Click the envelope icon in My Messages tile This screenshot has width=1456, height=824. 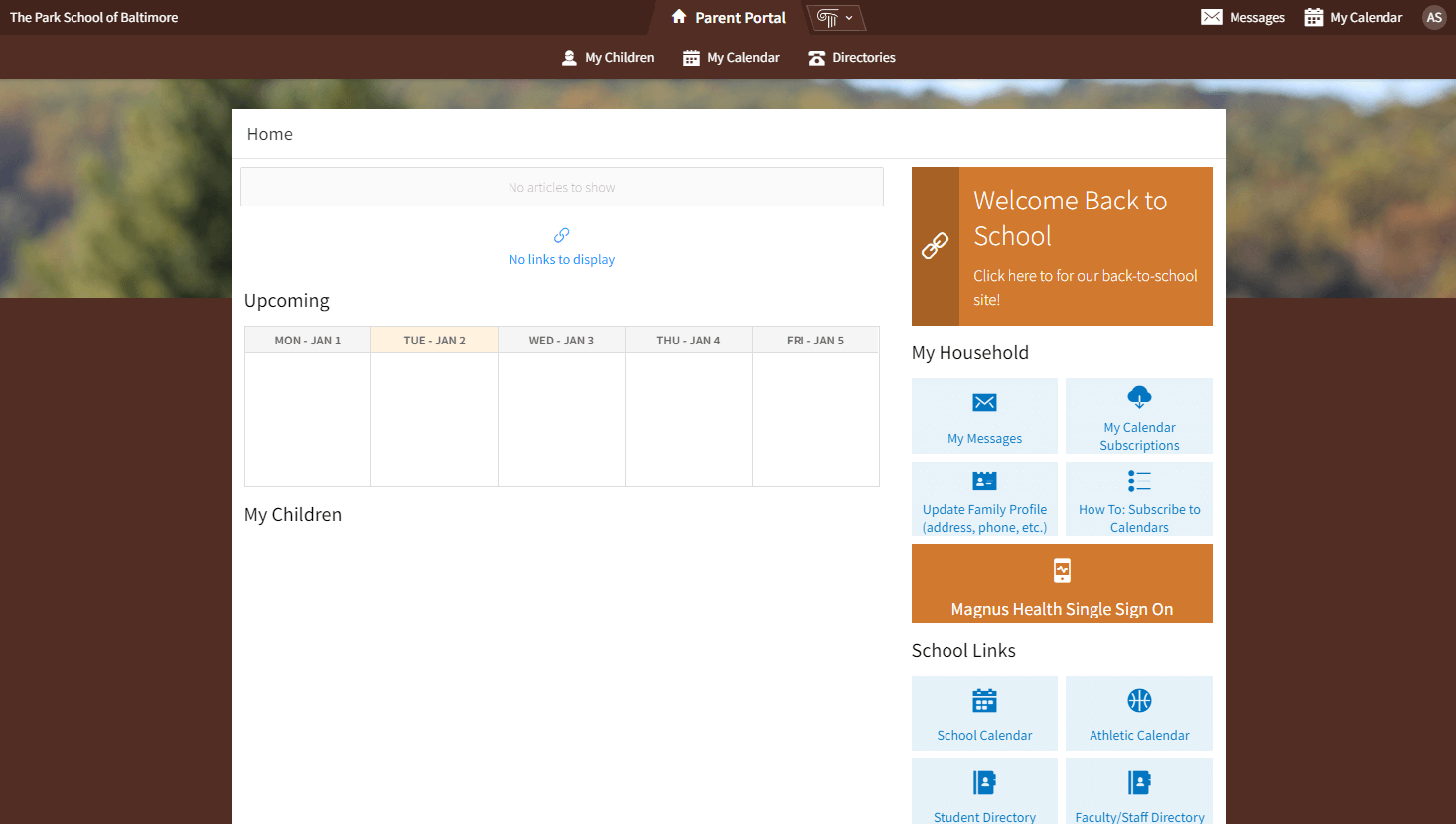pos(984,402)
